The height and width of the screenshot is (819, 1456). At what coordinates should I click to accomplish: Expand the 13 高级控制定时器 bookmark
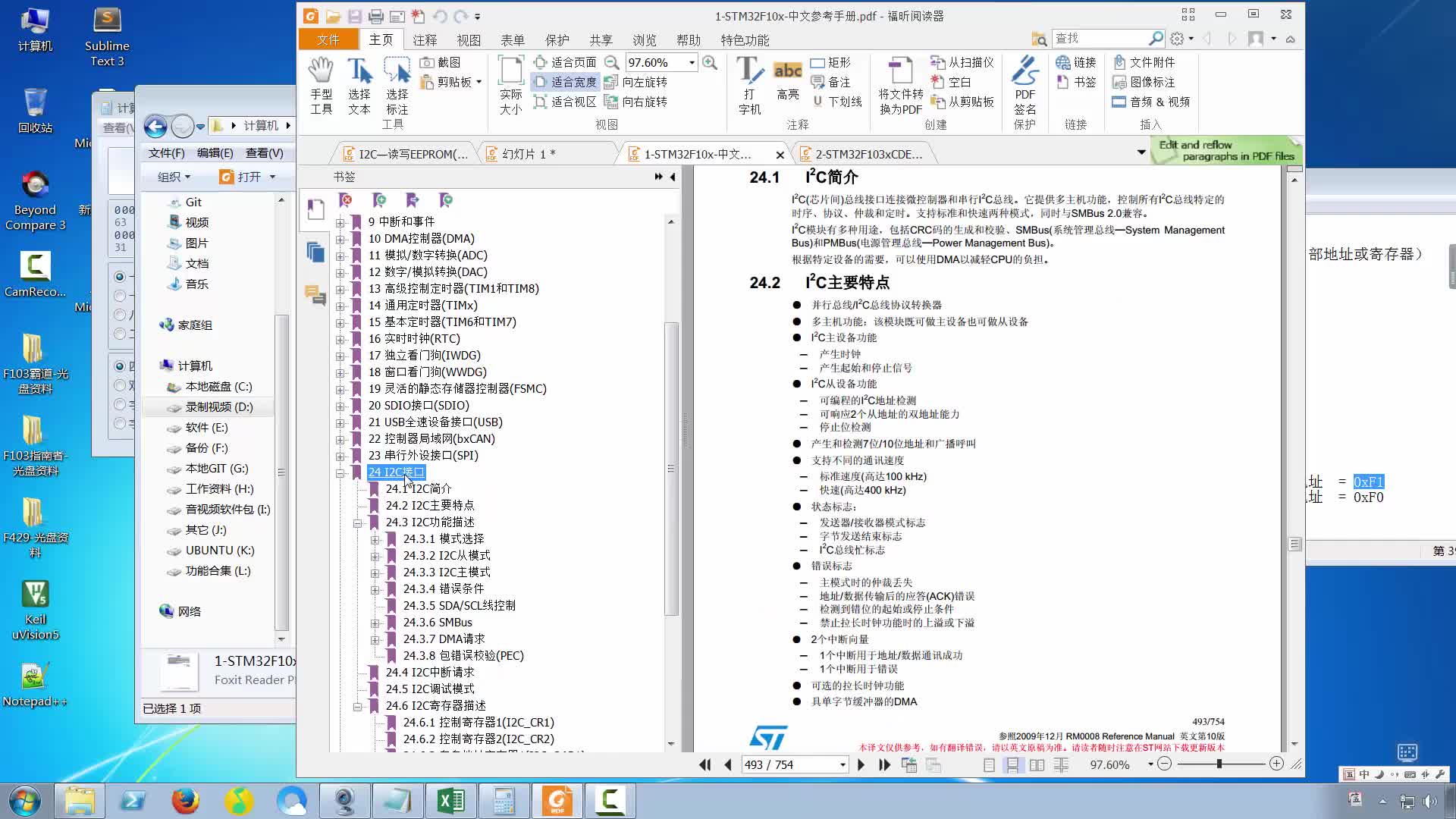click(x=340, y=289)
